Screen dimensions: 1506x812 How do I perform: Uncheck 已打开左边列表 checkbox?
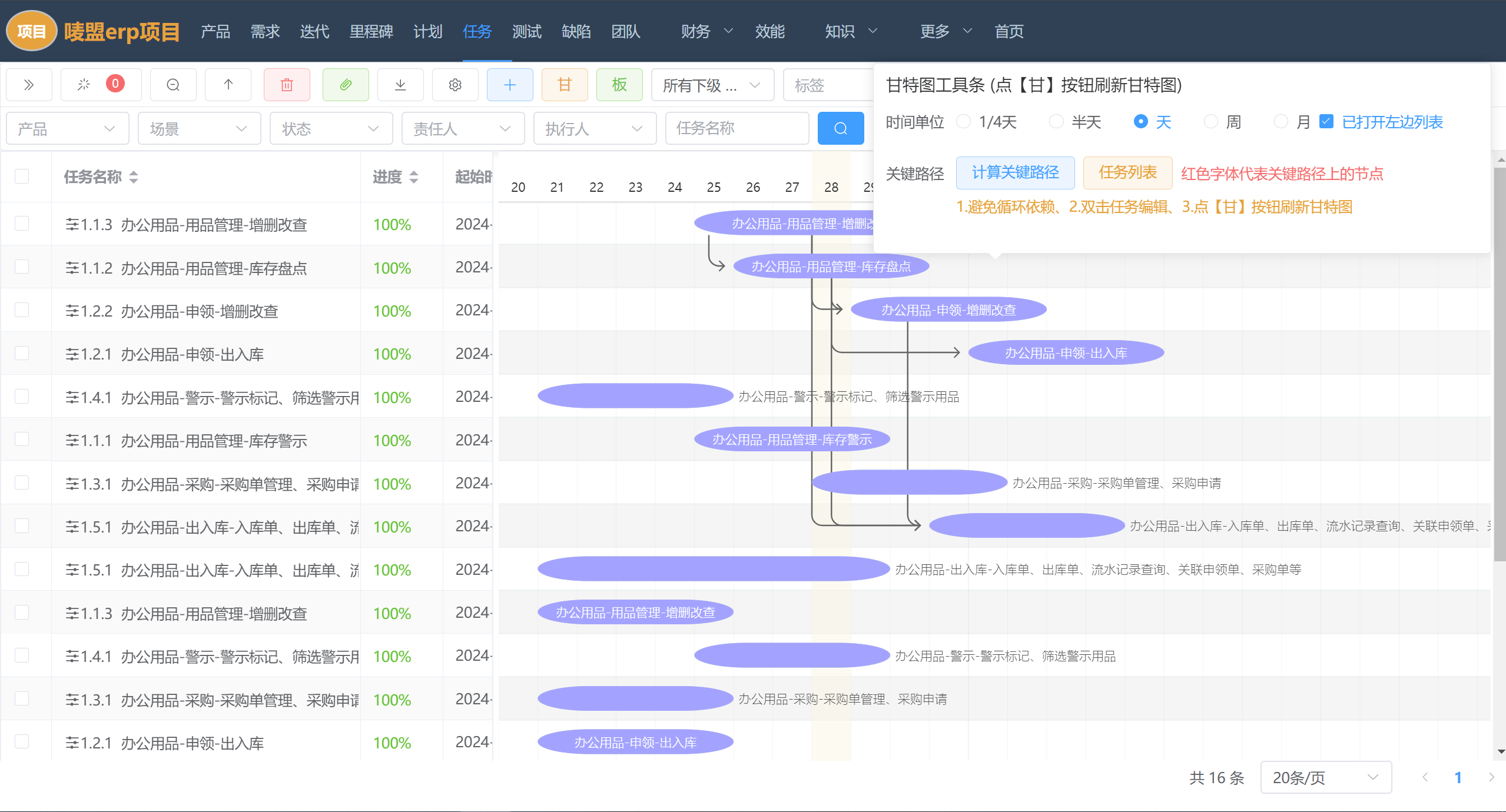point(1325,121)
